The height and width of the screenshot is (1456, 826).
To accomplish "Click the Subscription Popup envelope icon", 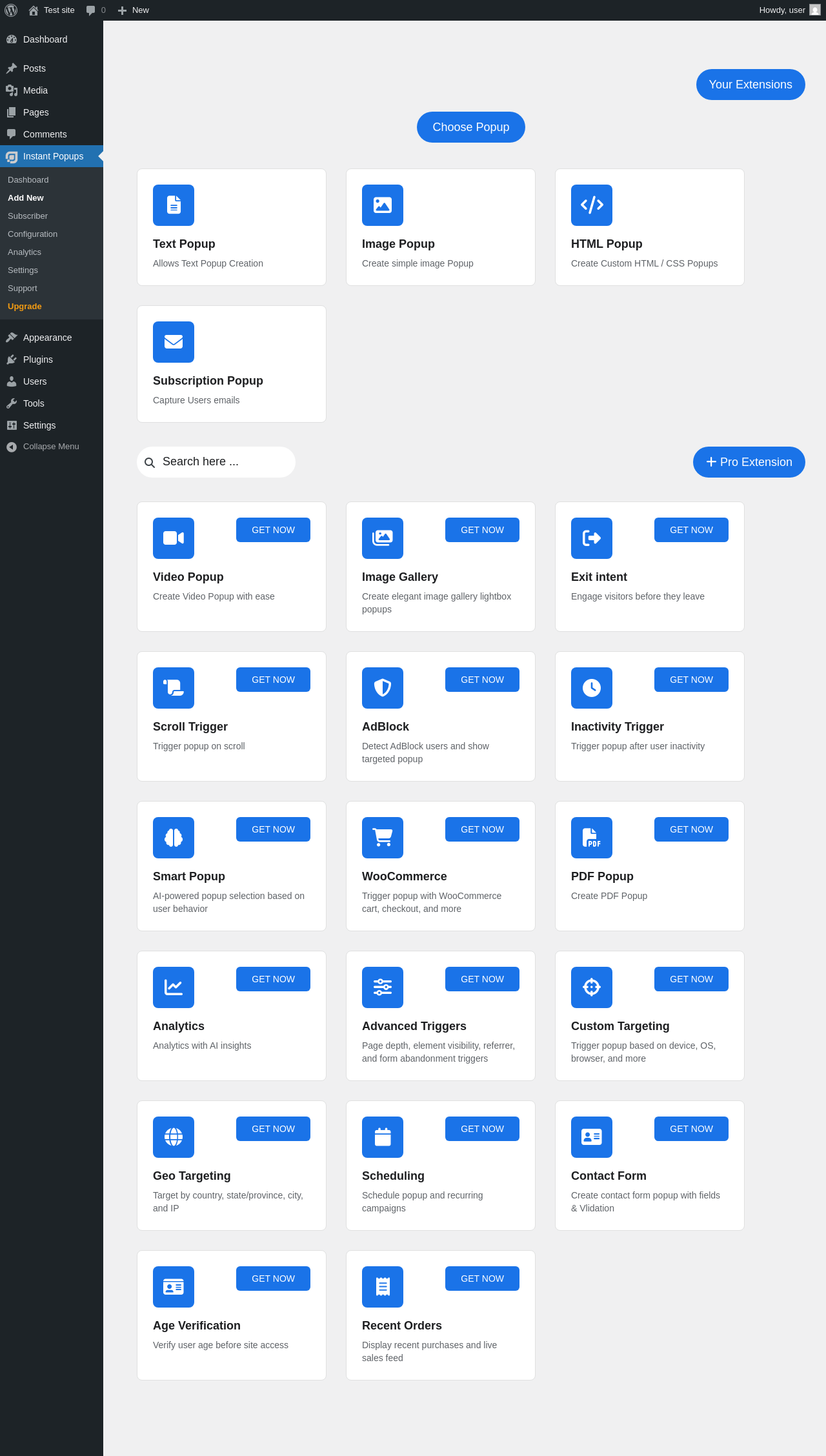I will [174, 342].
